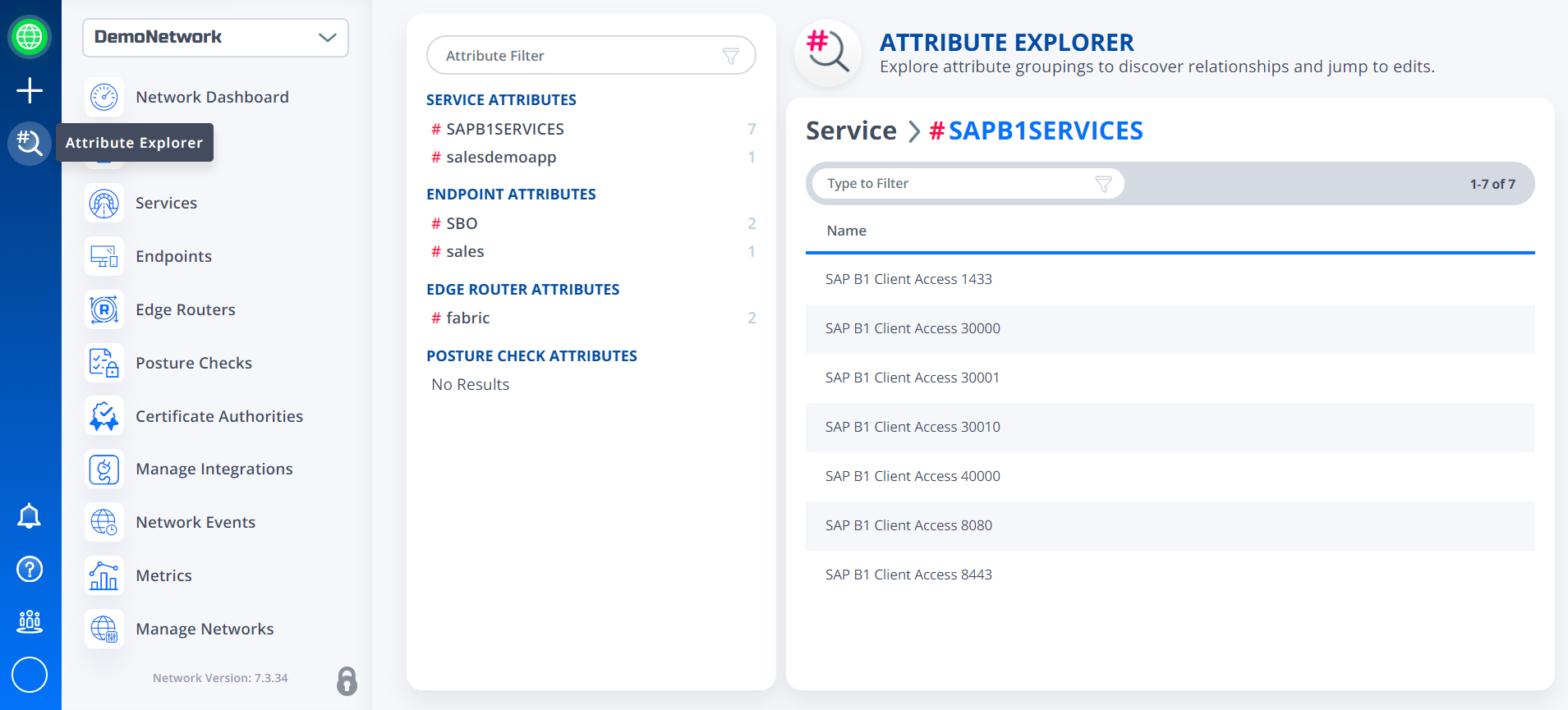Image resolution: width=1568 pixels, height=710 pixels.
Task: Click SERVICE ATTRIBUTES section heading
Action: pyautogui.click(x=501, y=99)
